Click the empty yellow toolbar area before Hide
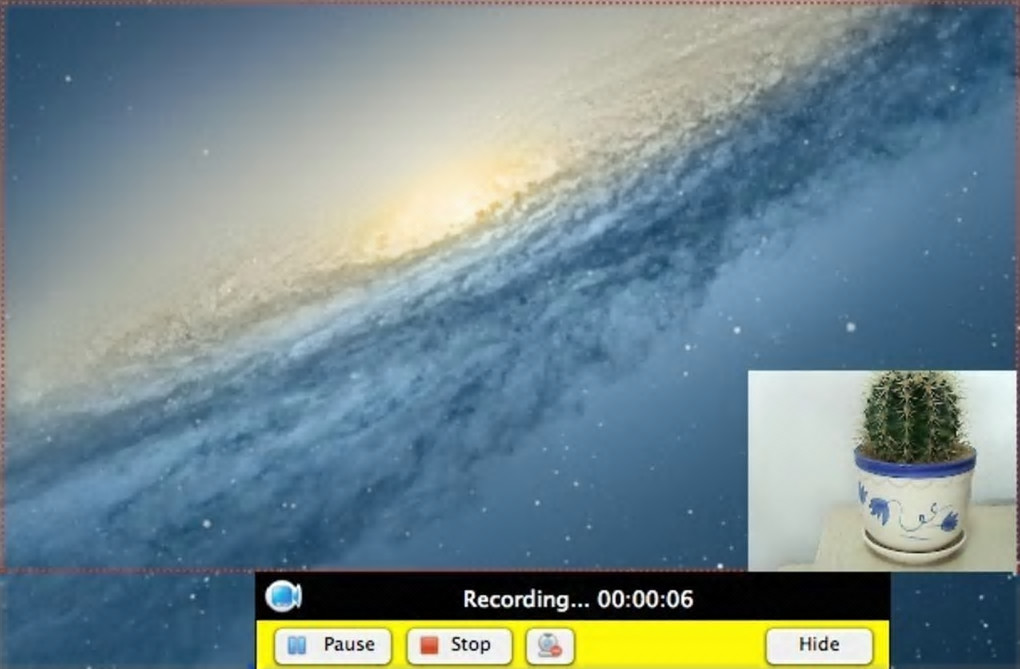 click(x=670, y=646)
